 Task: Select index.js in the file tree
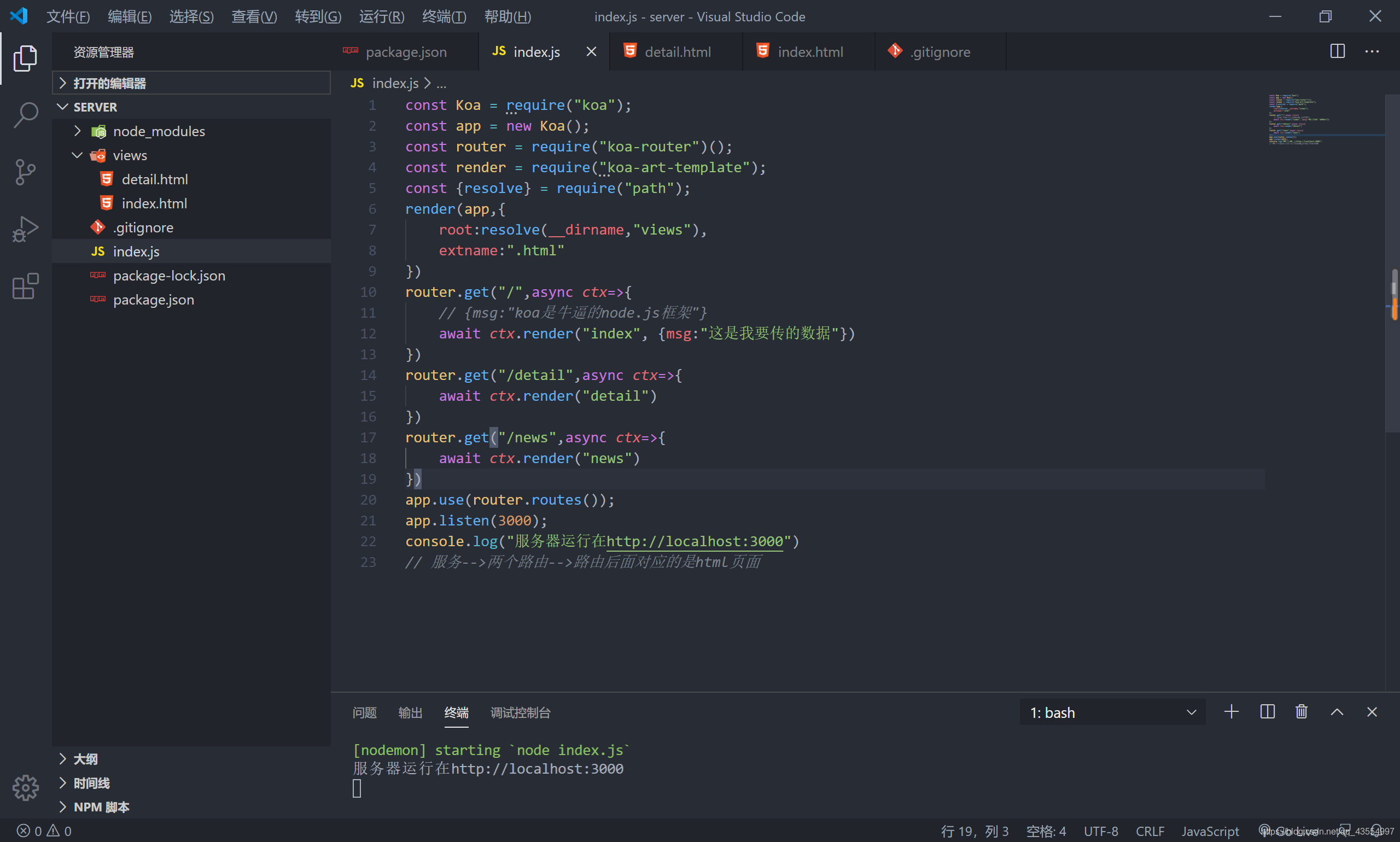click(x=191, y=252)
